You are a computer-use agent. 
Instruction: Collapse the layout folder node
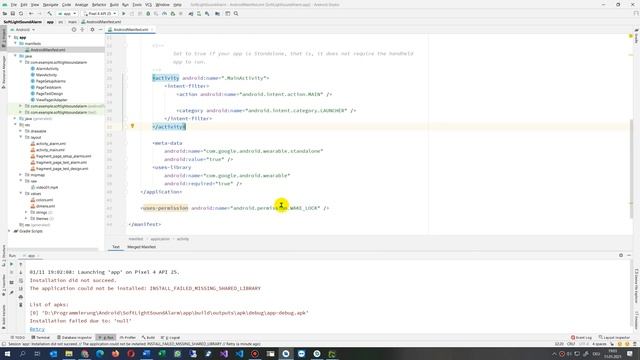click(21, 137)
